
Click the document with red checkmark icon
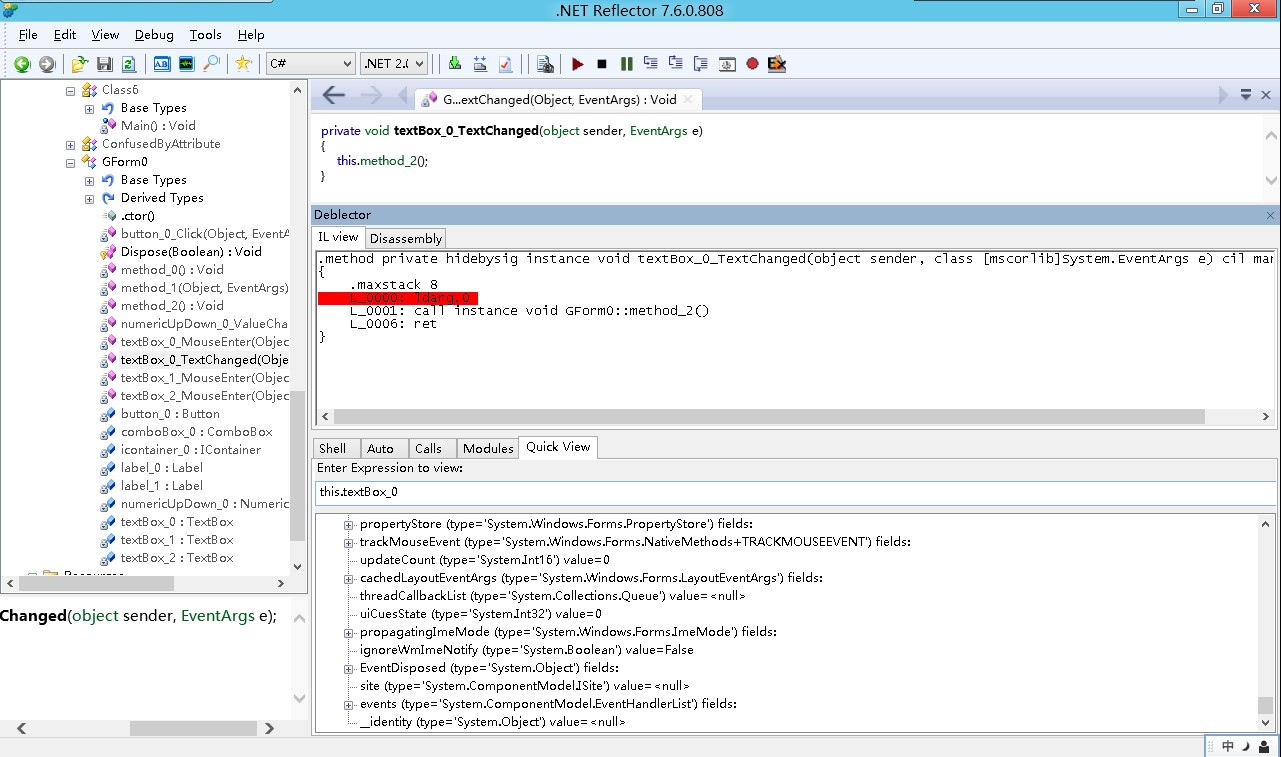click(x=506, y=64)
